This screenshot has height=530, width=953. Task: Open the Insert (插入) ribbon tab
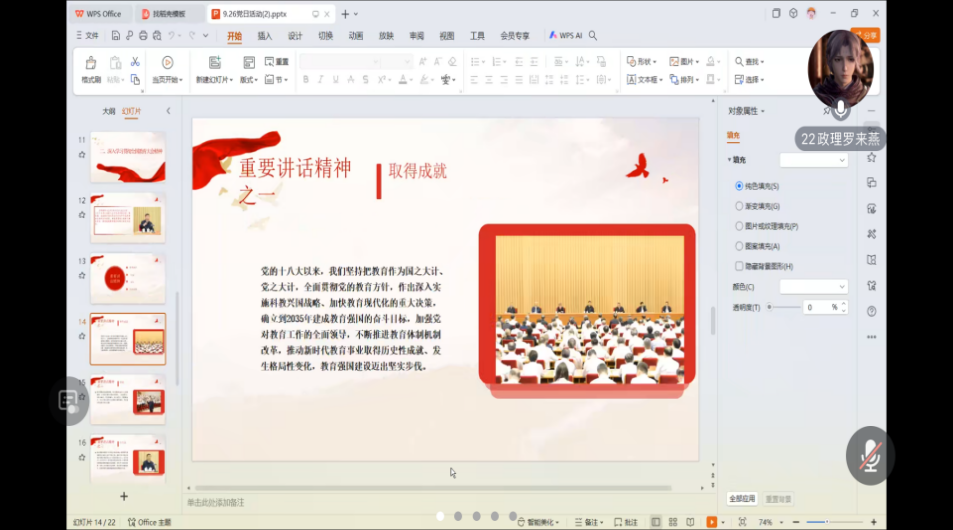pyautogui.click(x=265, y=36)
